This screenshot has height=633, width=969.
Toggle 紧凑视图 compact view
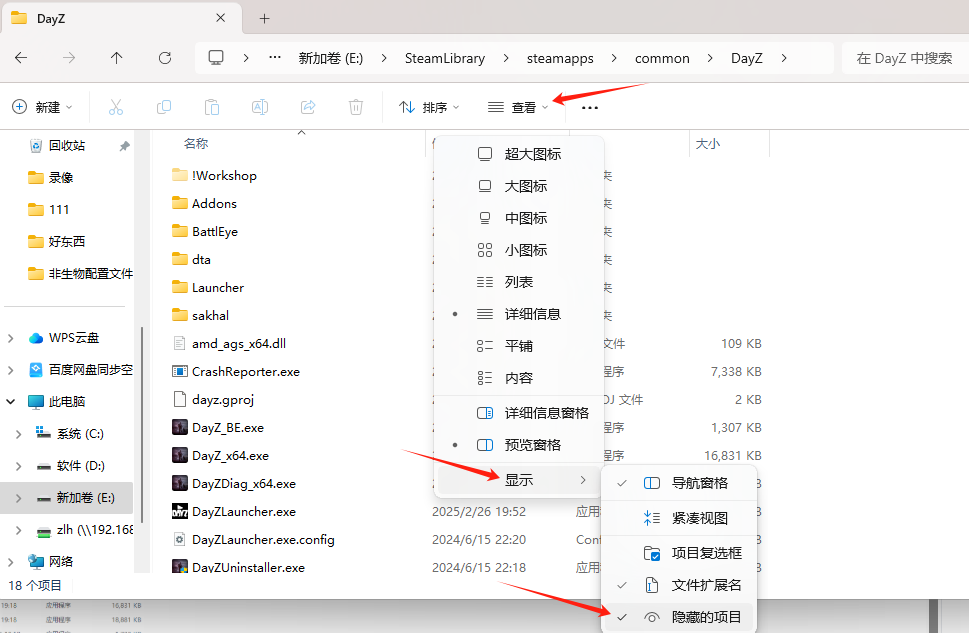679,518
